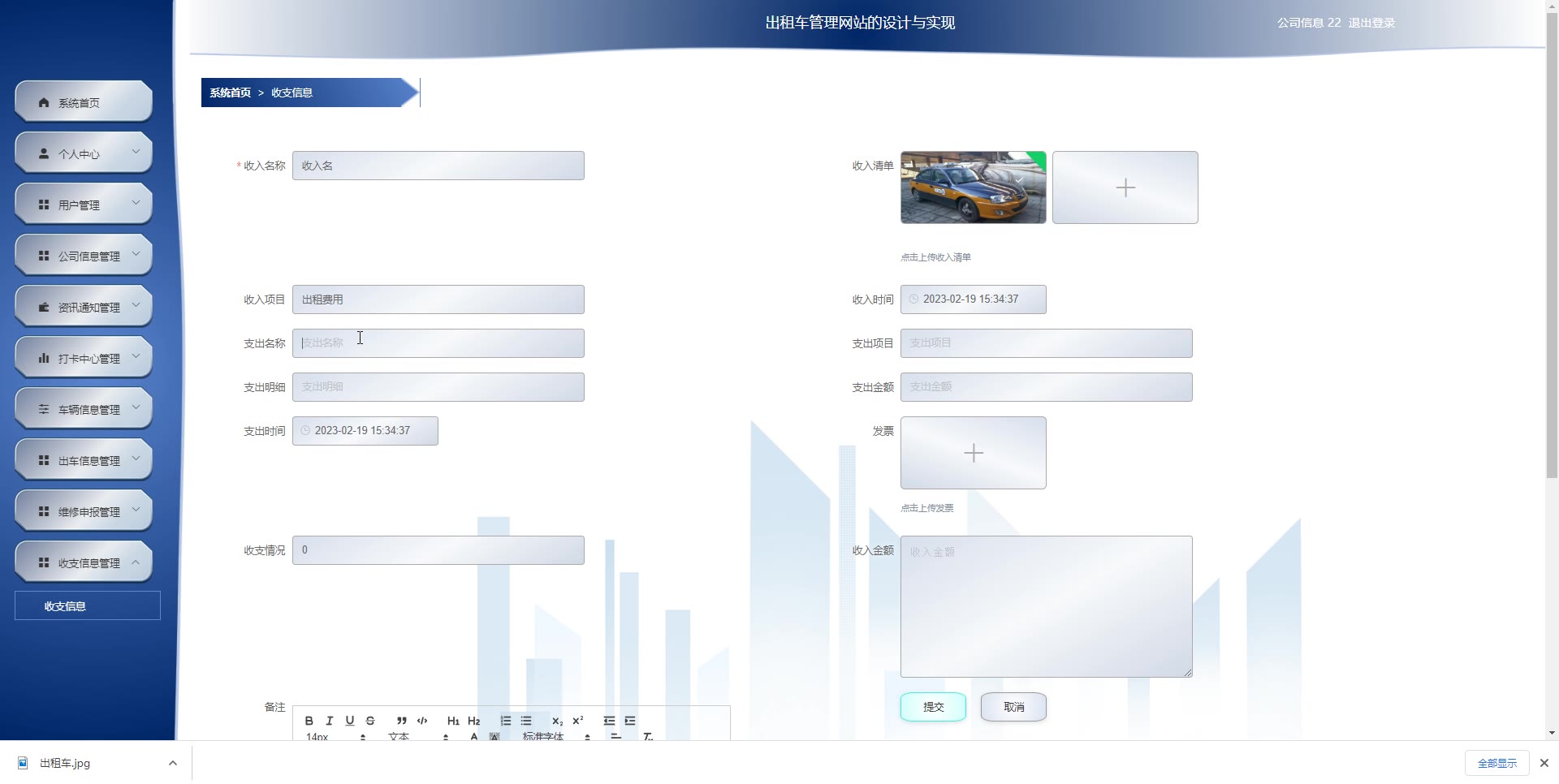Focus the 收入项目 input field

pyautogui.click(x=438, y=299)
